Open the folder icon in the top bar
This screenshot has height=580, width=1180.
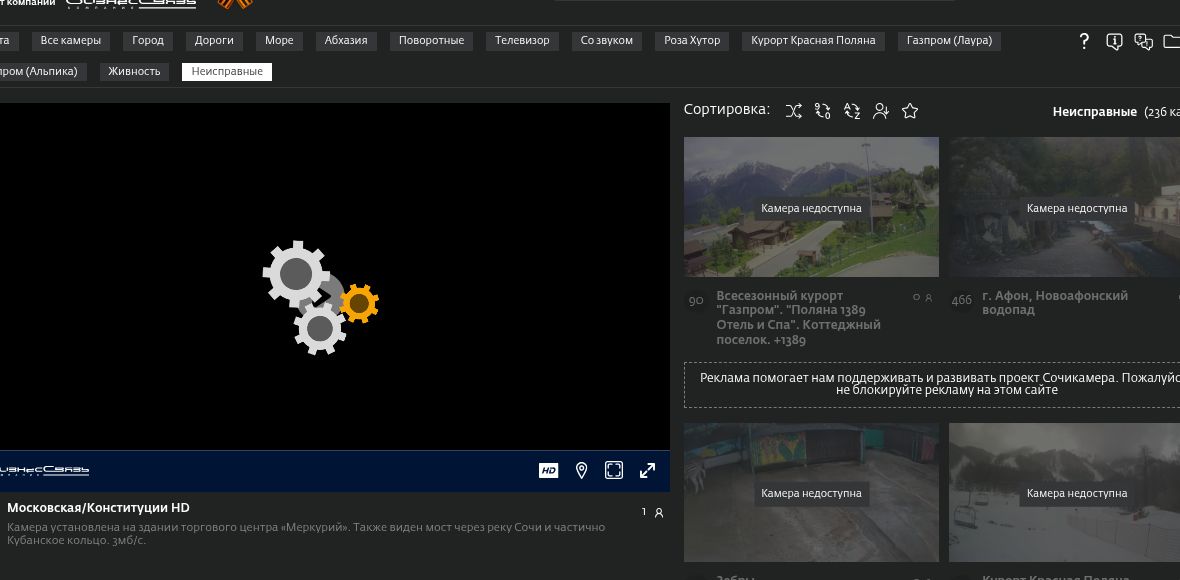tap(1172, 41)
